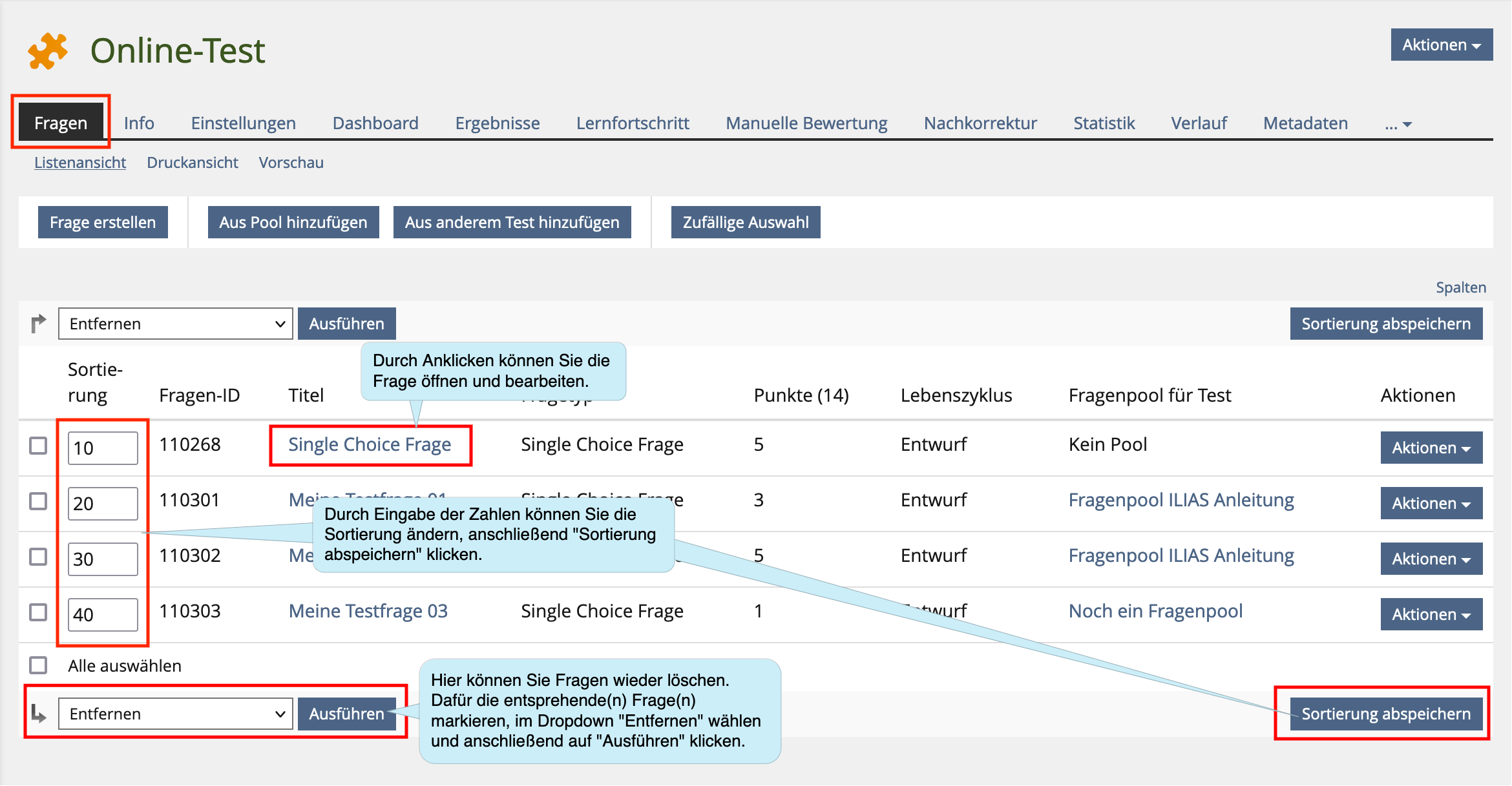Viewport: 1512px width, 786px height.
Task: Click the 'Kein Pool' cell text
Action: [x=1108, y=444]
